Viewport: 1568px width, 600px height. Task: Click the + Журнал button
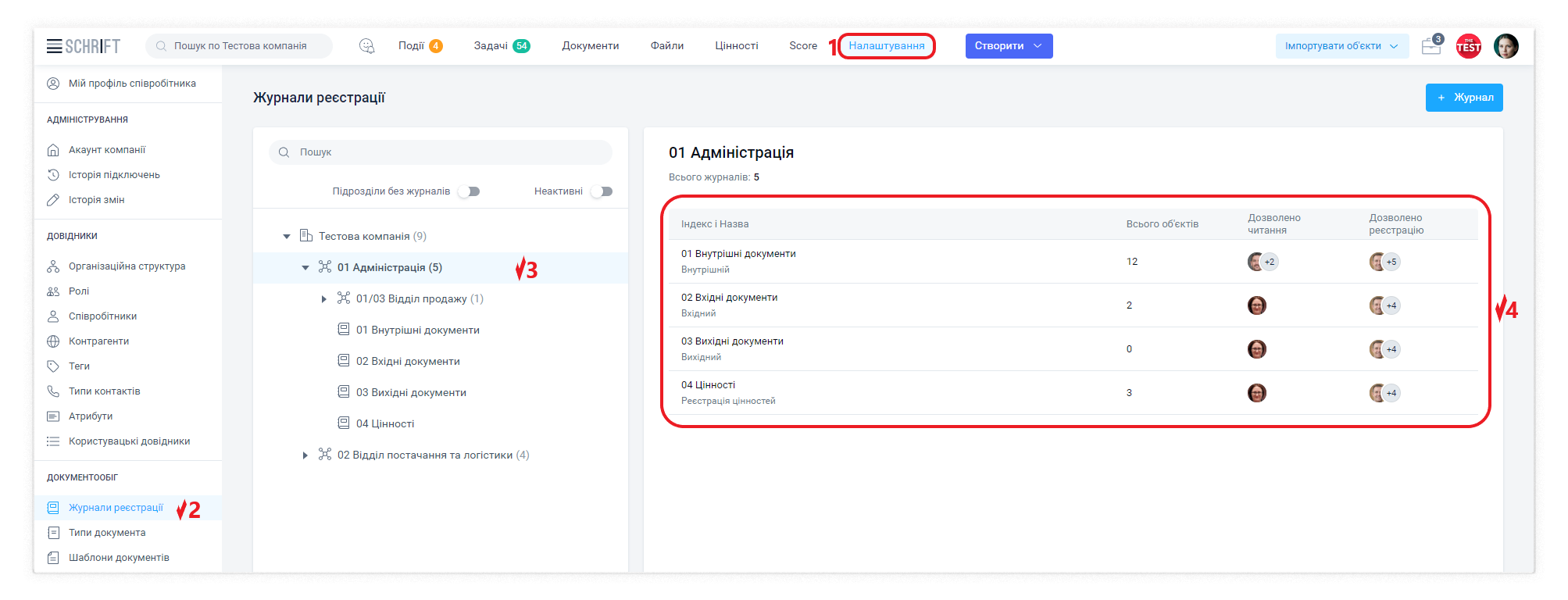1463,98
